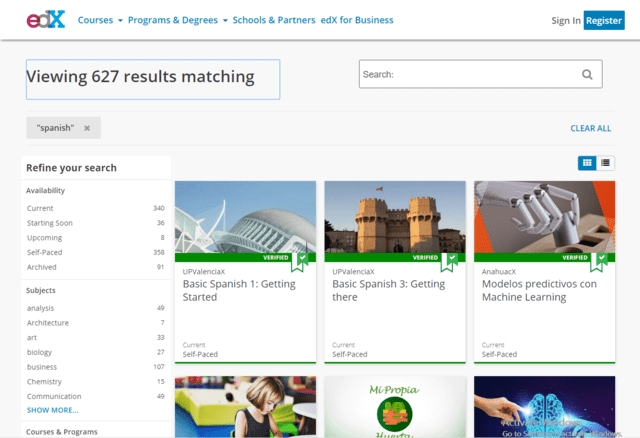Clear all search filters
The image size is (640, 438).
point(590,128)
